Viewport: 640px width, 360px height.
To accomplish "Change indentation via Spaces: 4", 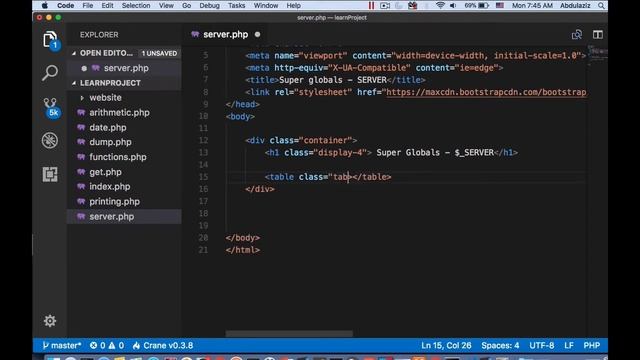I will (x=500, y=345).
